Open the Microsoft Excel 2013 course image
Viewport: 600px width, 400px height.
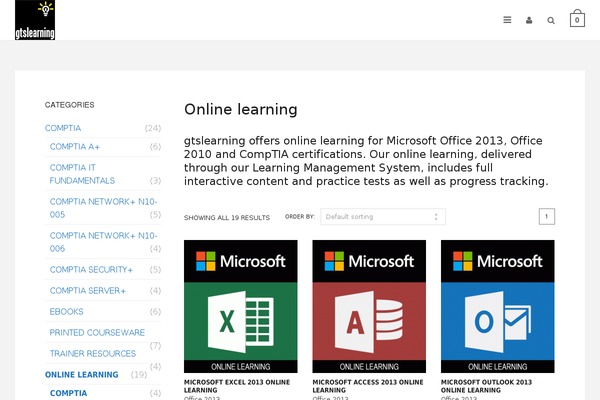[241, 306]
